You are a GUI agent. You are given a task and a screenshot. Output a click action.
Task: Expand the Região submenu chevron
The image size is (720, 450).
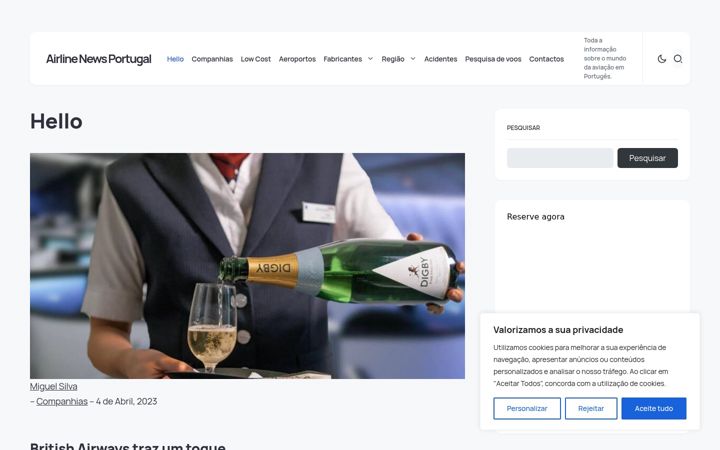coord(413,59)
